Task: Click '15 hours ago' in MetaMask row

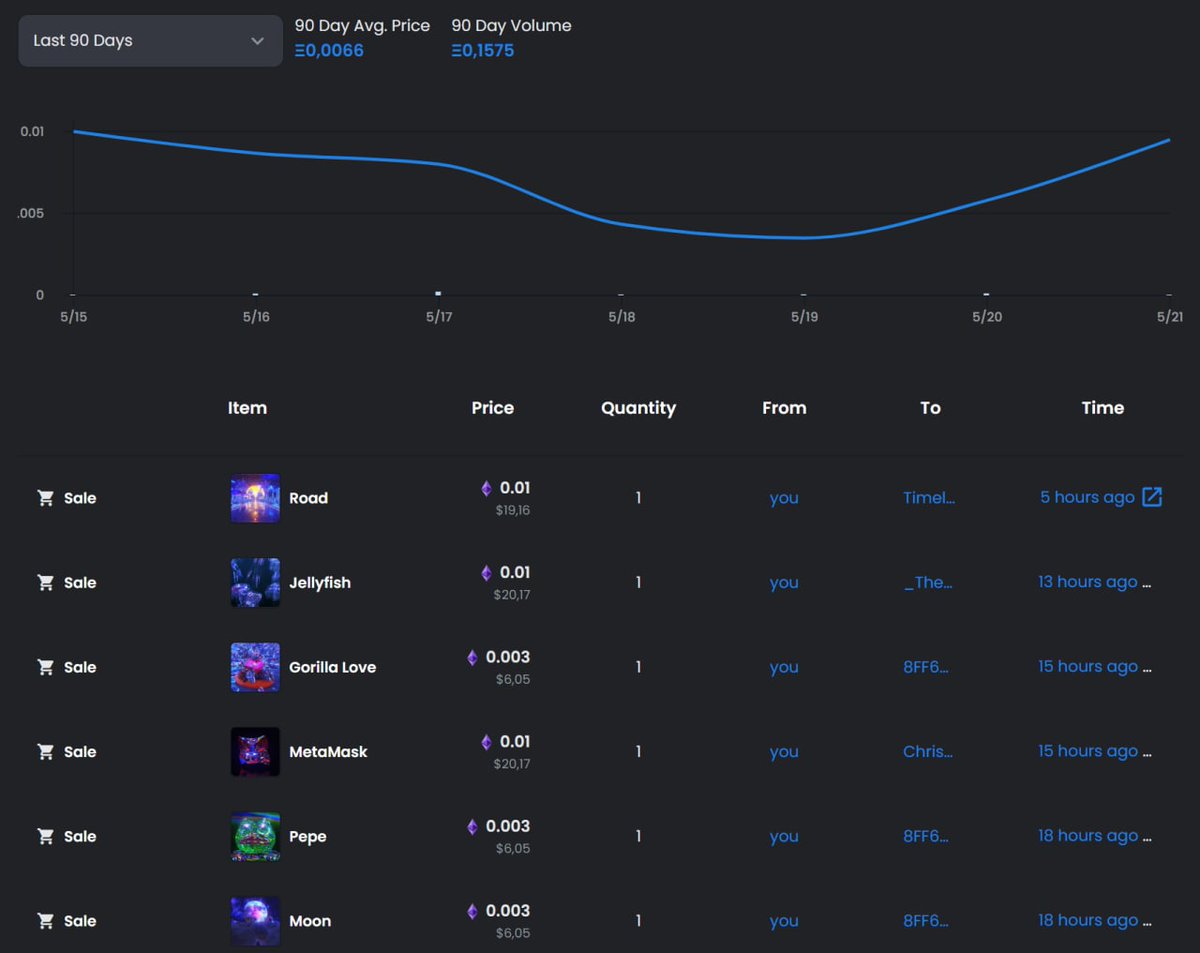Action: (1088, 751)
